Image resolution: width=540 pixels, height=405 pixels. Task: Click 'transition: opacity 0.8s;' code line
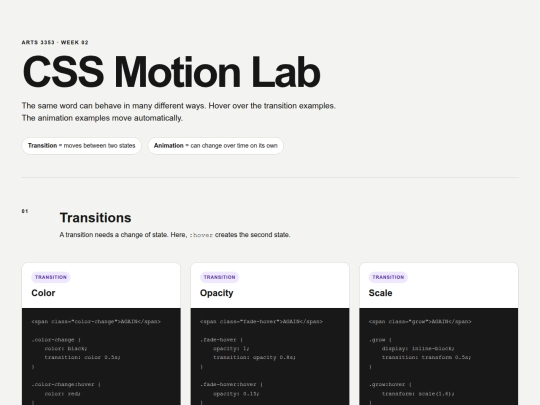(x=255, y=357)
